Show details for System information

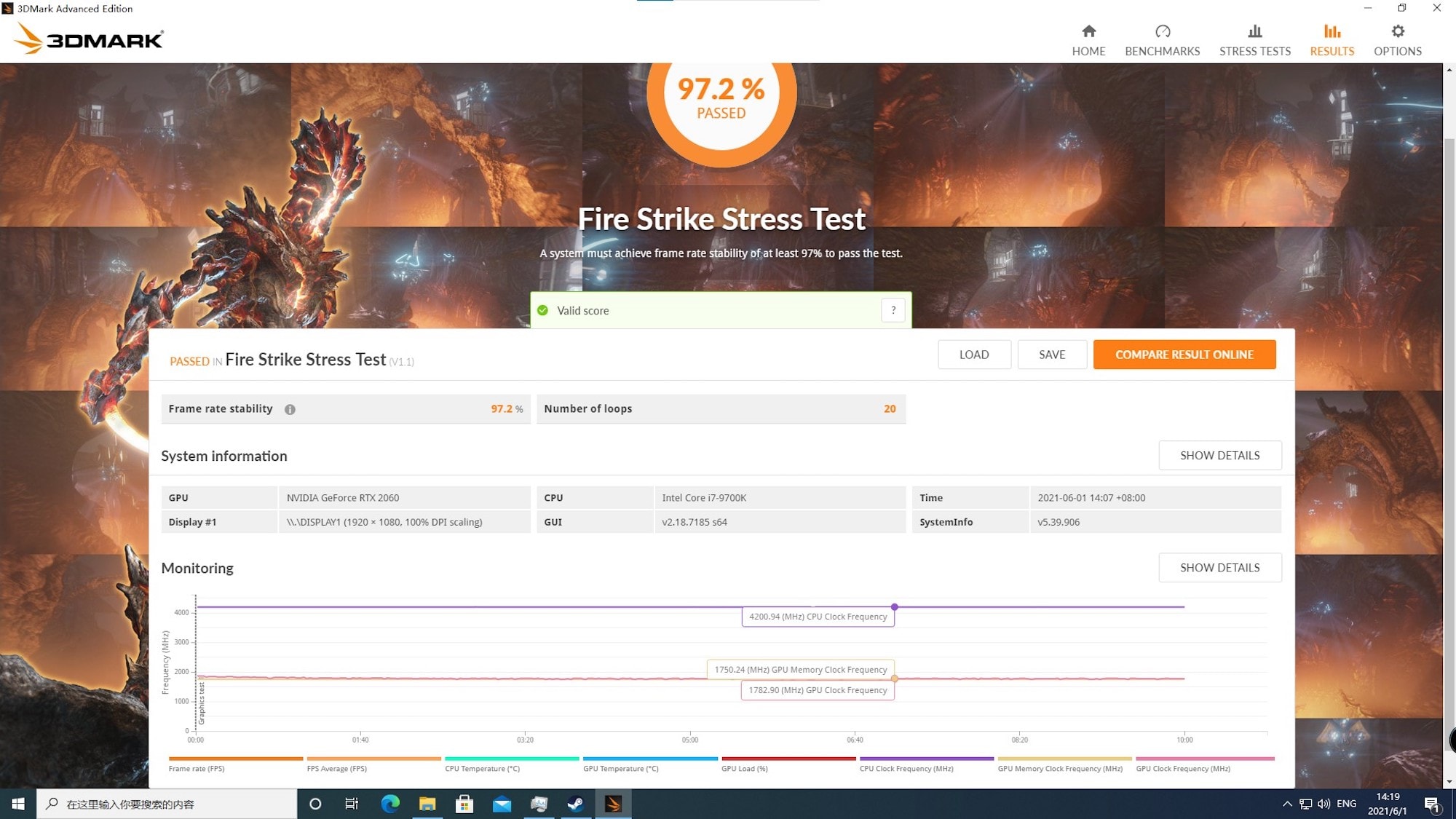[1219, 455]
